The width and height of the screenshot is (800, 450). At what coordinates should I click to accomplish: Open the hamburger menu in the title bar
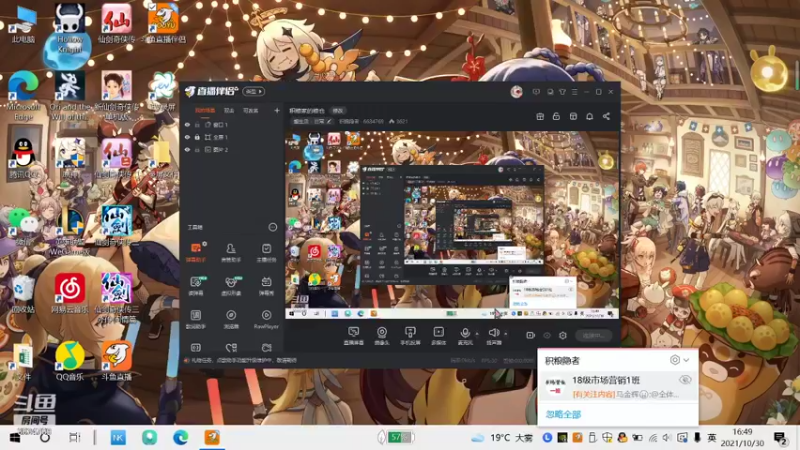click(x=574, y=92)
